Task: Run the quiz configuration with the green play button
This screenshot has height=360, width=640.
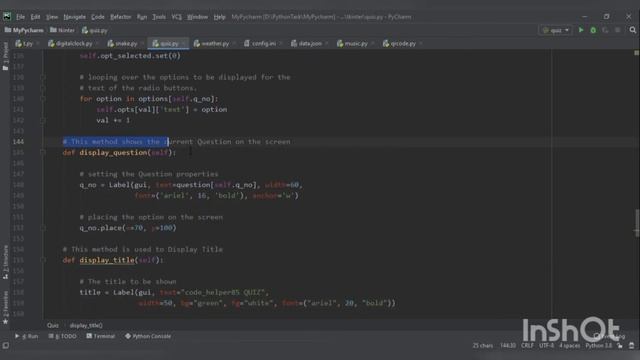Action: pos(581,30)
